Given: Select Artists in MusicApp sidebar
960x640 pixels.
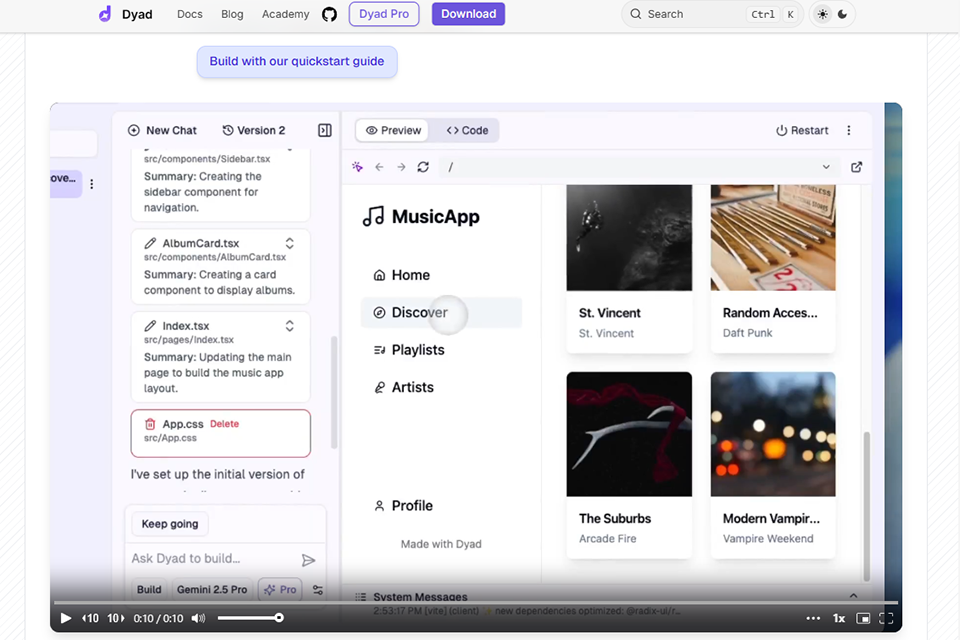Looking at the screenshot, I should 441,387.
